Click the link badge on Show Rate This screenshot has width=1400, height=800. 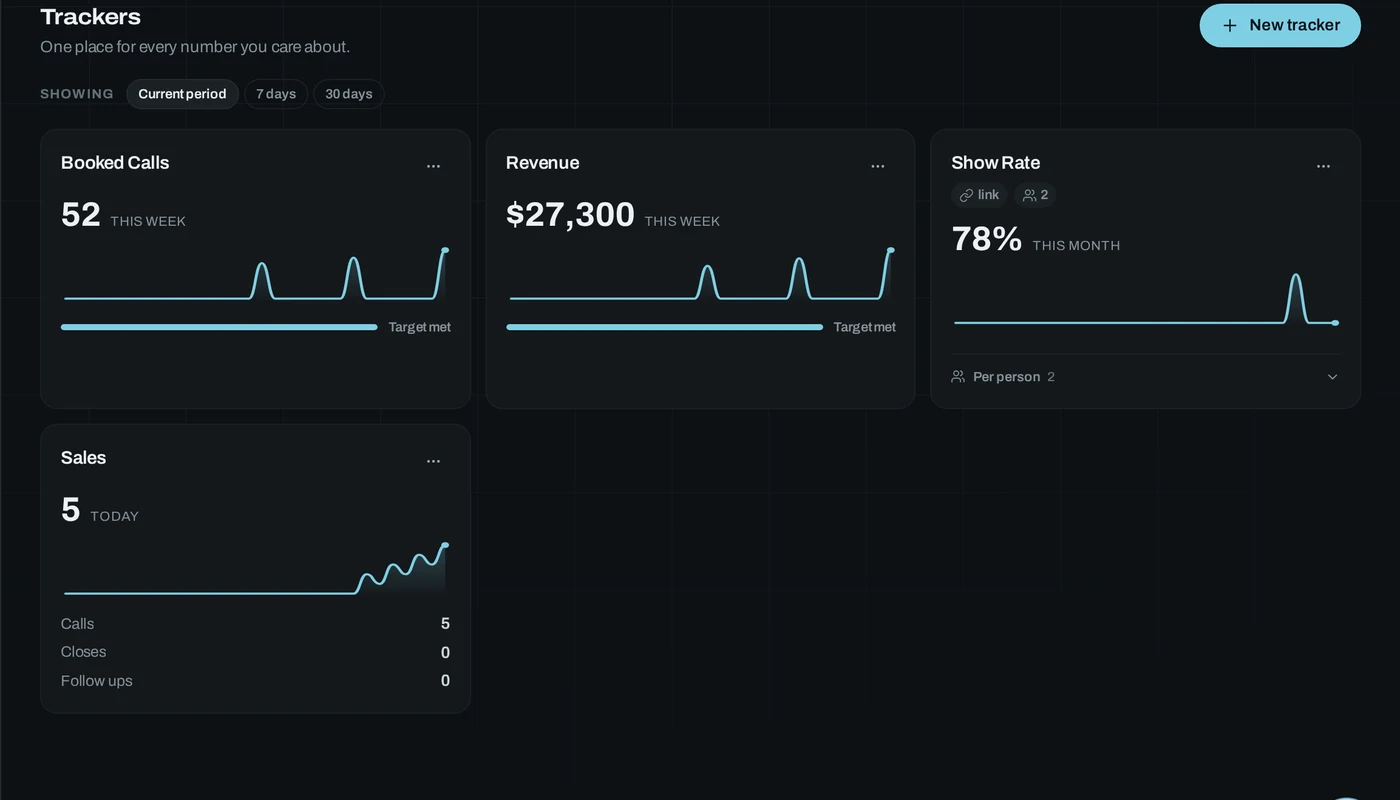pos(979,195)
